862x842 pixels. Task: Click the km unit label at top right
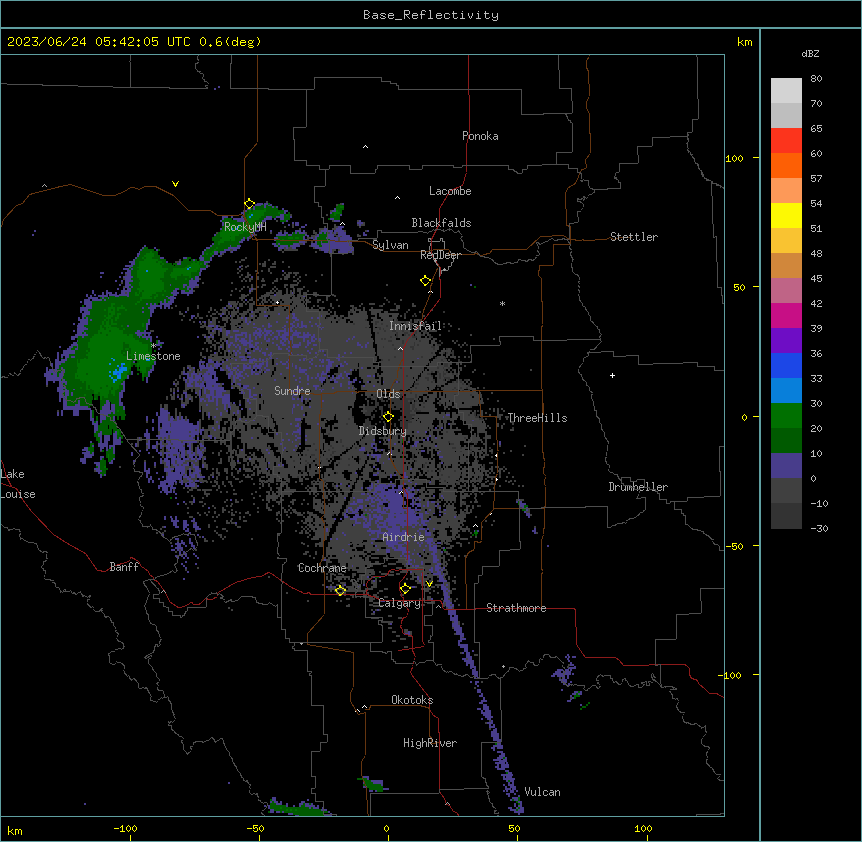point(744,42)
